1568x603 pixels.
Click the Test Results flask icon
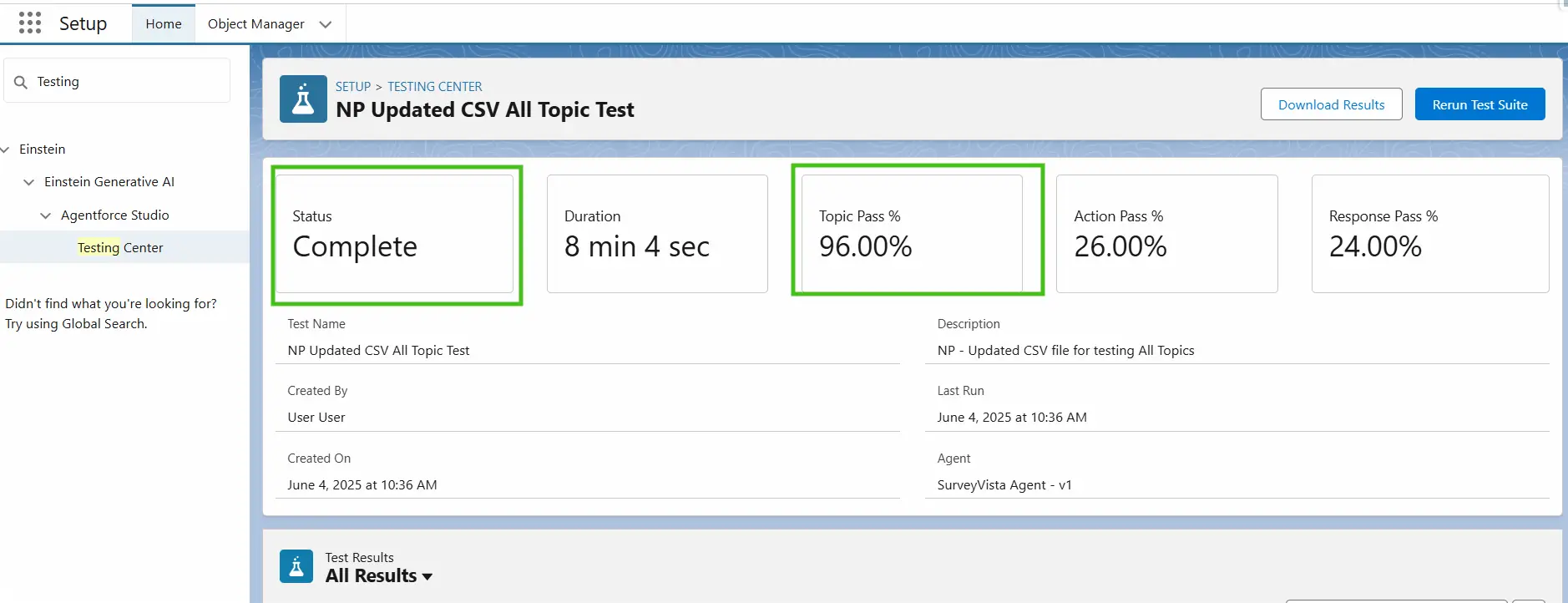[x=296, y=566]
